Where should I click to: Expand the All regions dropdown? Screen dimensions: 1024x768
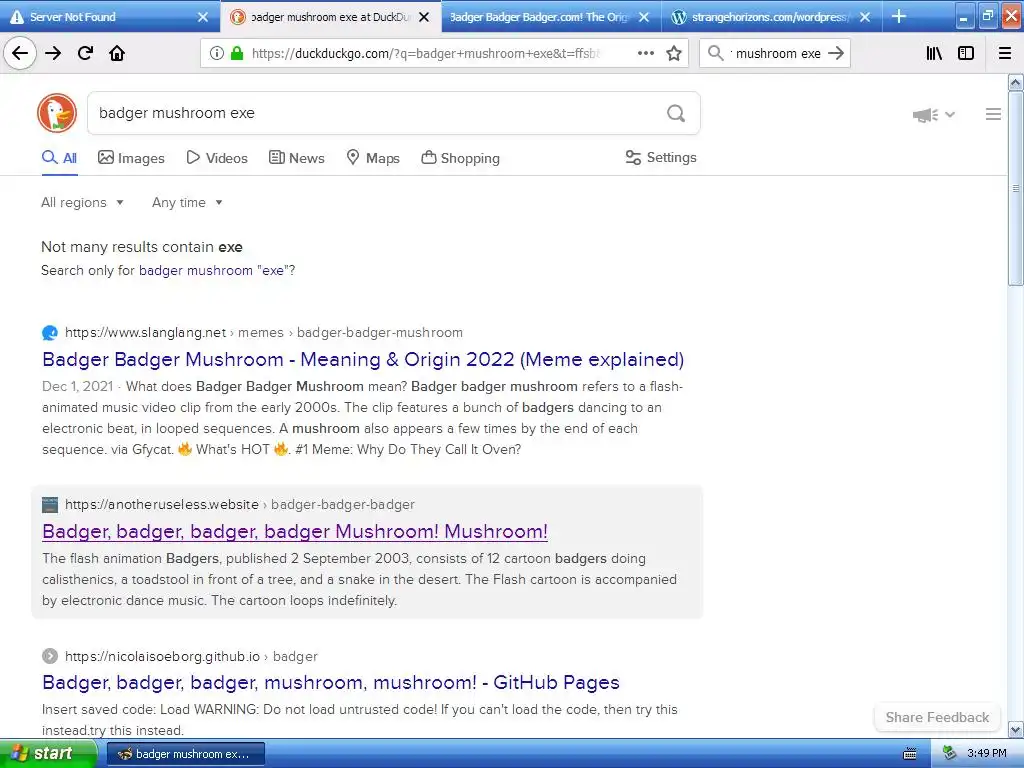[x=82, y=202]
